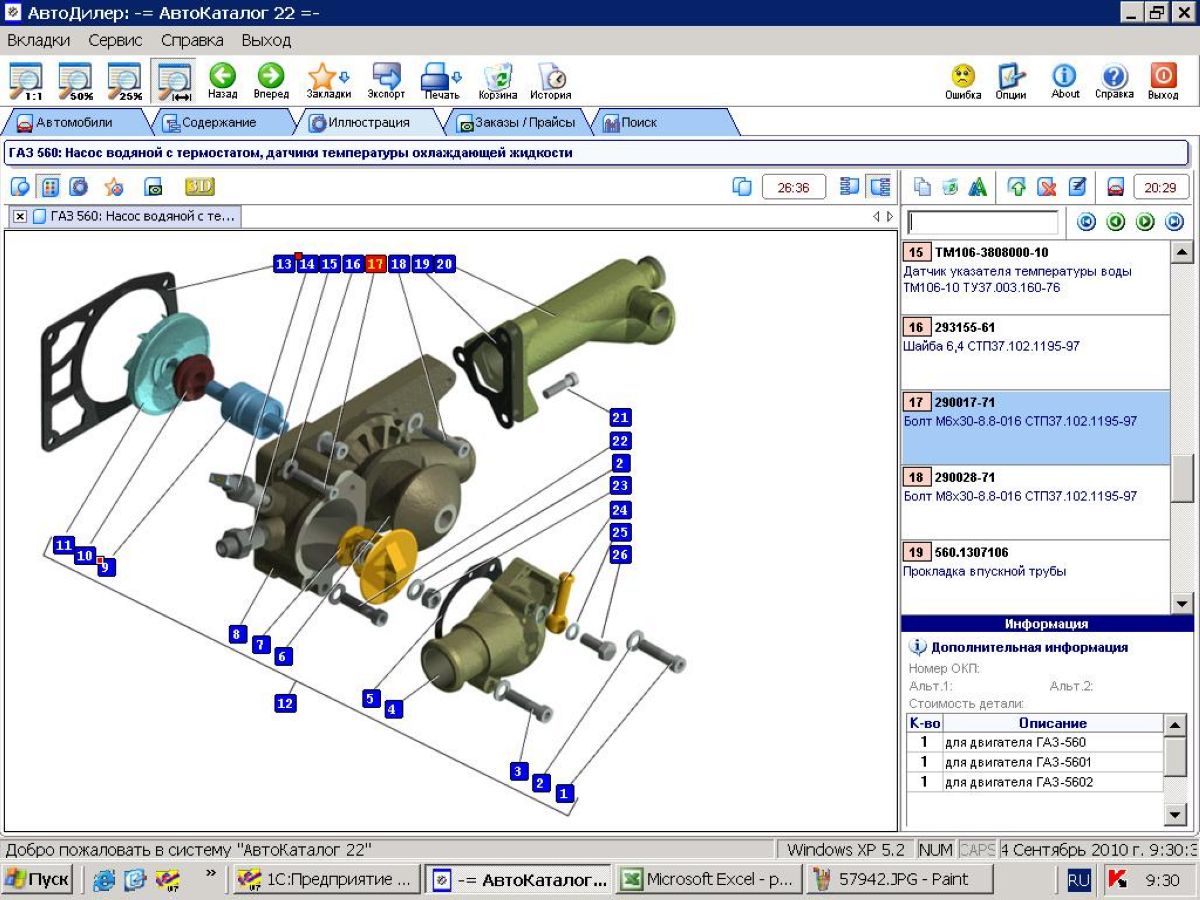
Task: Click the blue ring icon in illustration toolbar
Action: pyautogui.click(x=78, y=187)
